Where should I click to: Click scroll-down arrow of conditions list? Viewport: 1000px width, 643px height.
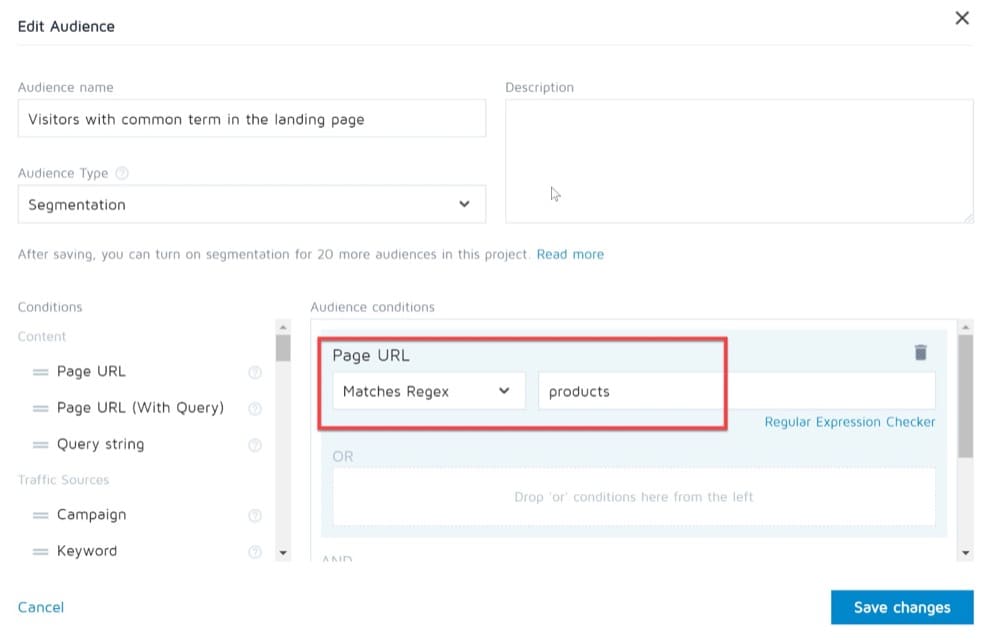tap(283, 552)
